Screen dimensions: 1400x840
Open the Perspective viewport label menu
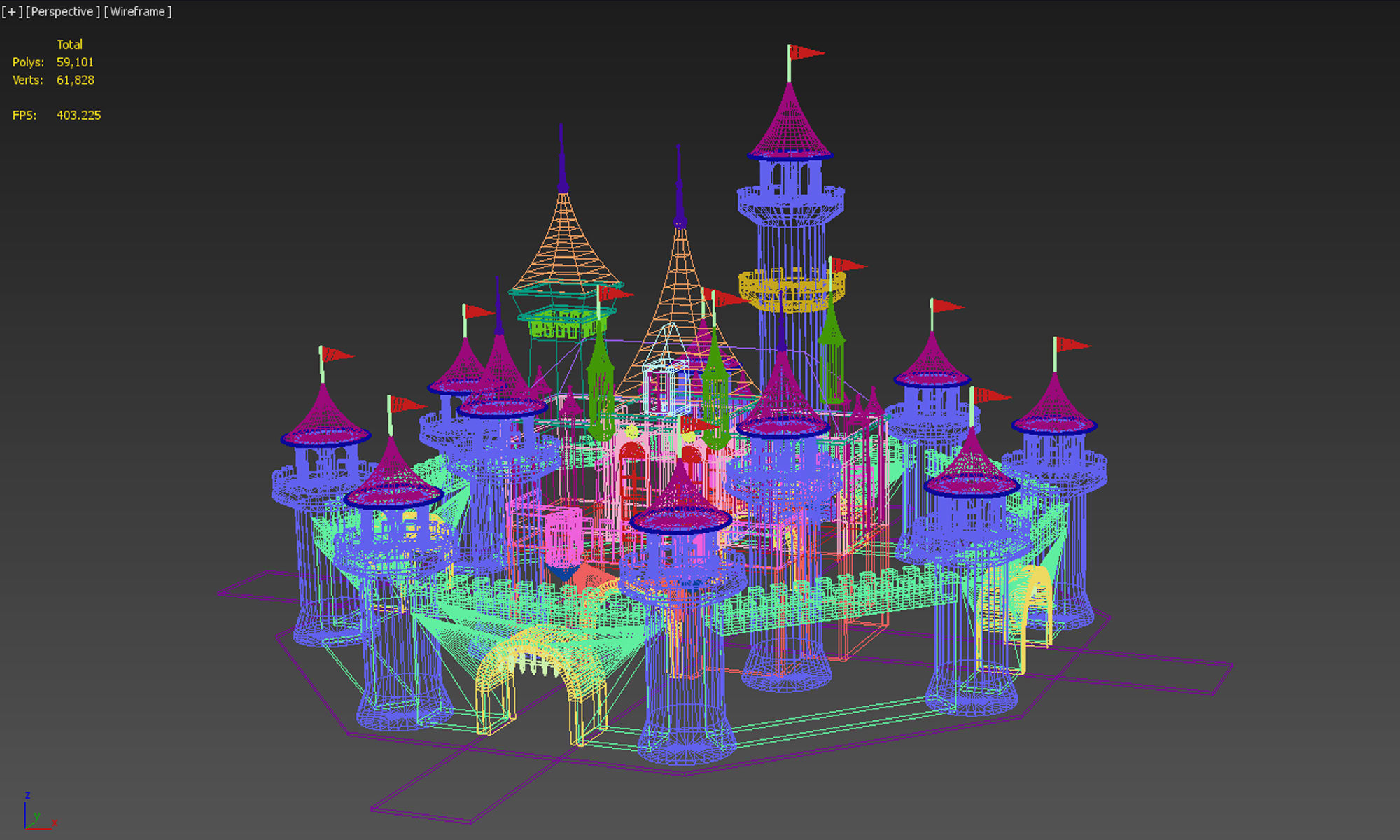(x=63, y=12)
